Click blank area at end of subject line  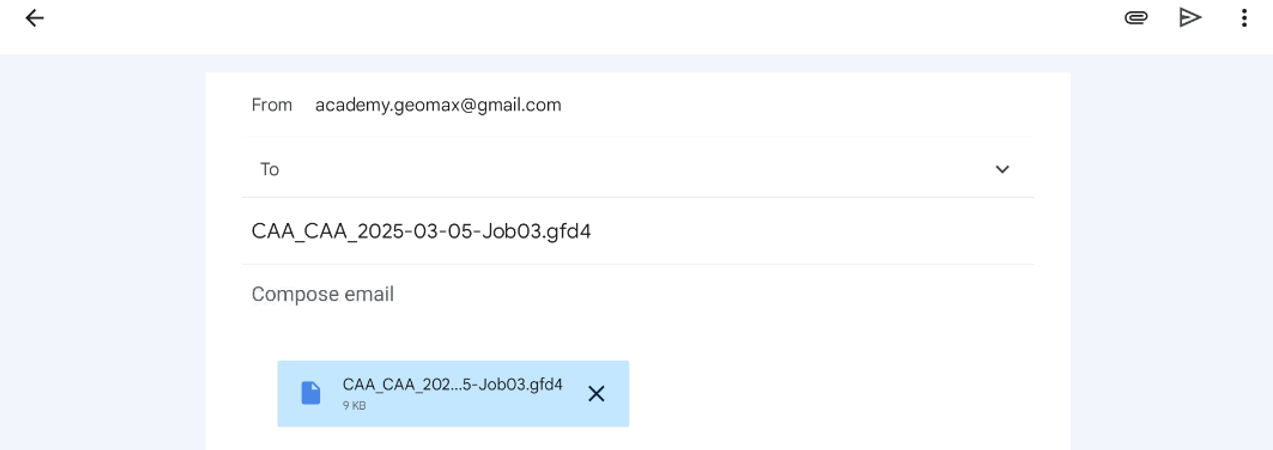(800, 231)
